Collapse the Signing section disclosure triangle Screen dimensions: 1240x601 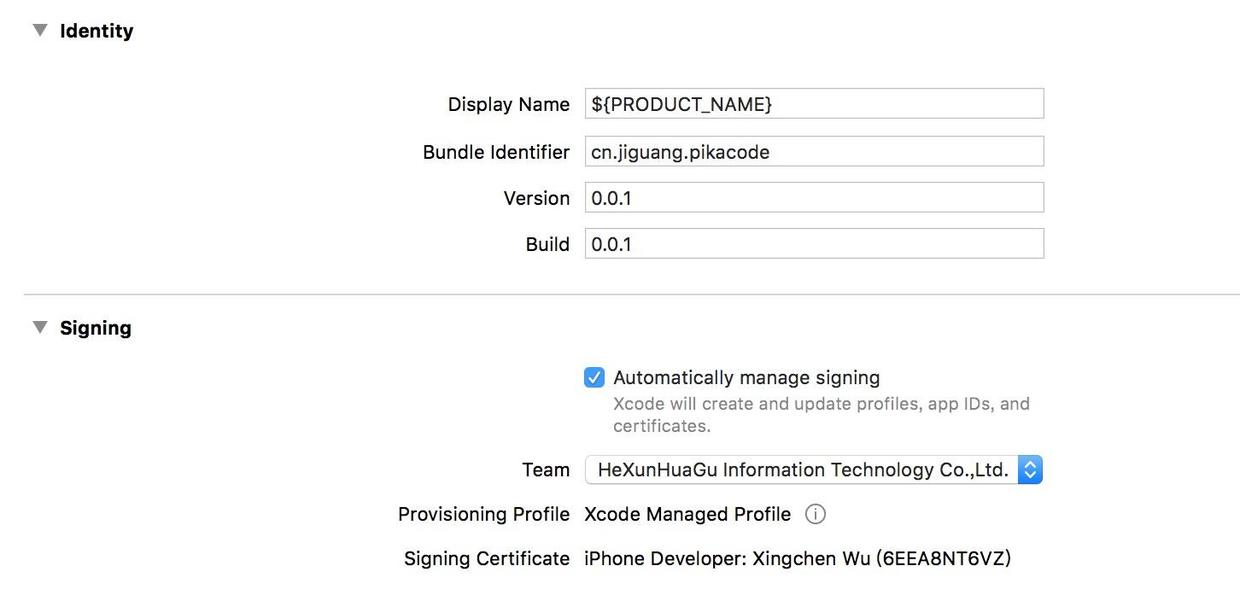click(x=40, y=327)
